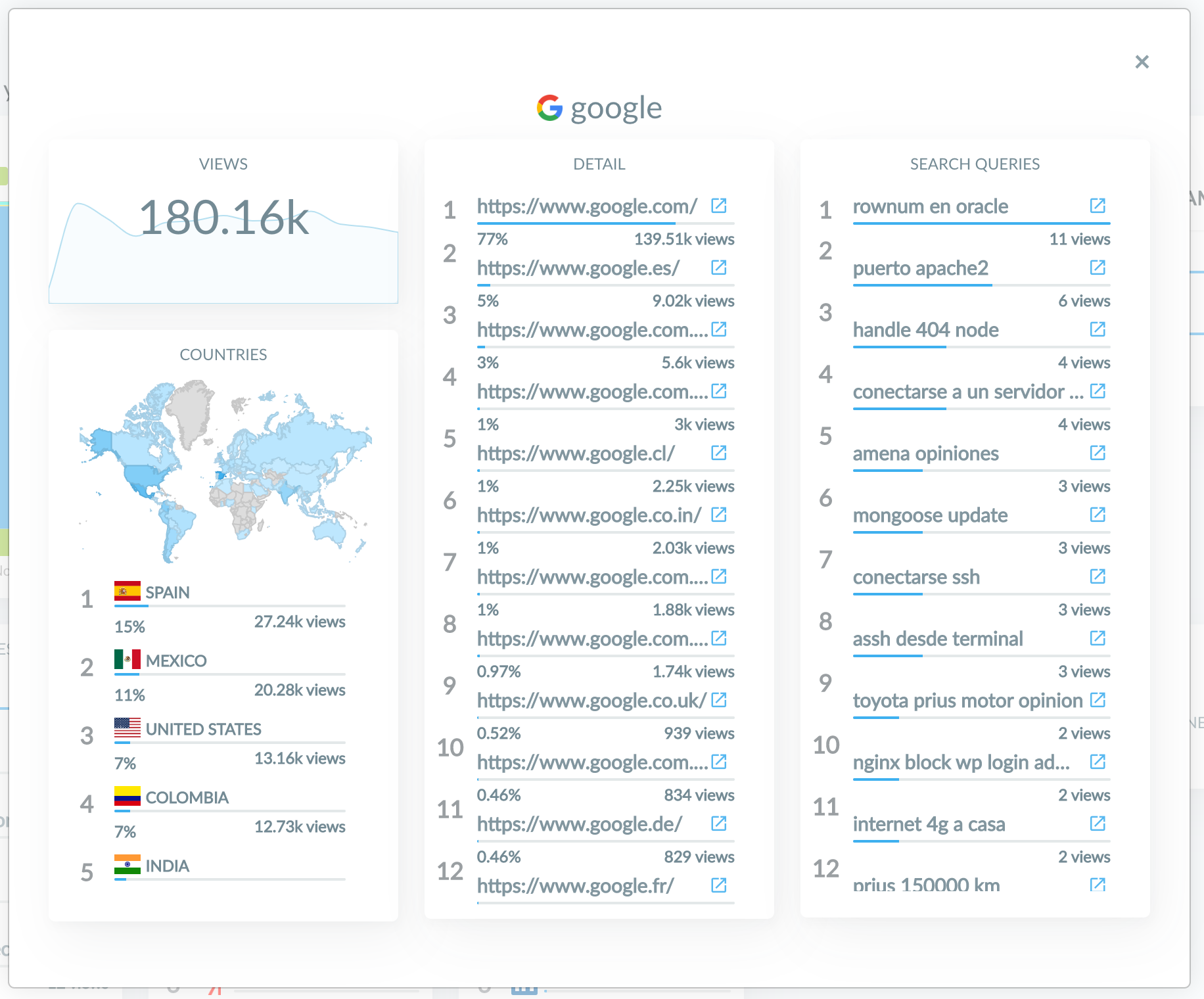Open external icon for amena opiniones query
The height and width of the screenshot is (999, 1204).
(1098, 453)
